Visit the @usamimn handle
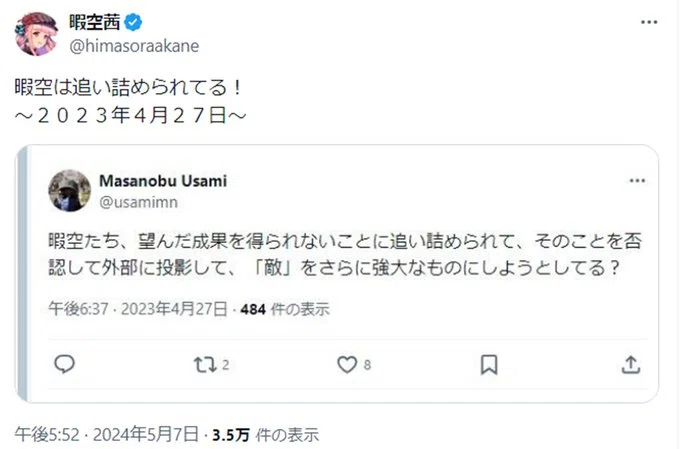 tap(138, 202)
